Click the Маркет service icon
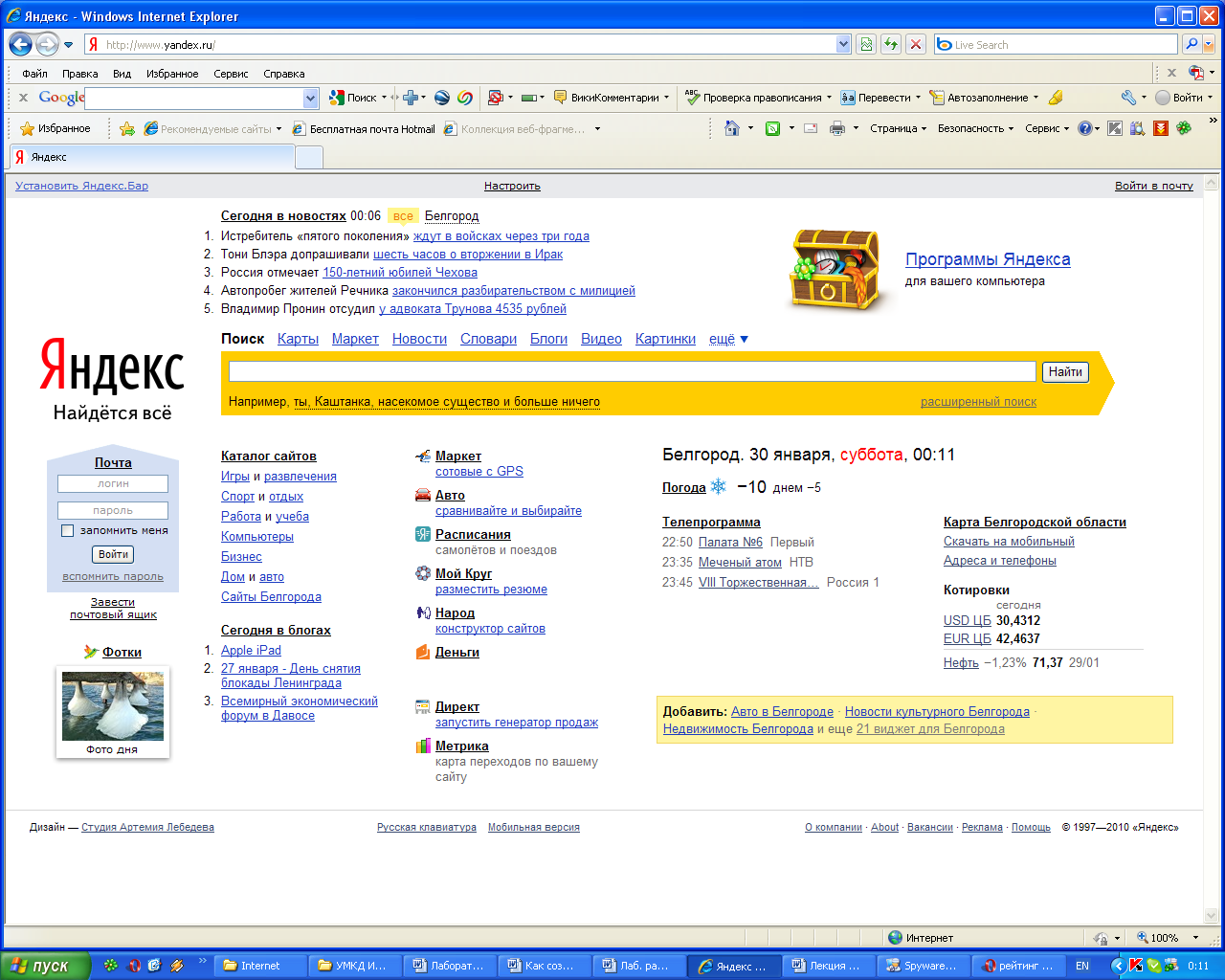The height and width of the screenshot is (980, 1225). click(x=423, y=456)
